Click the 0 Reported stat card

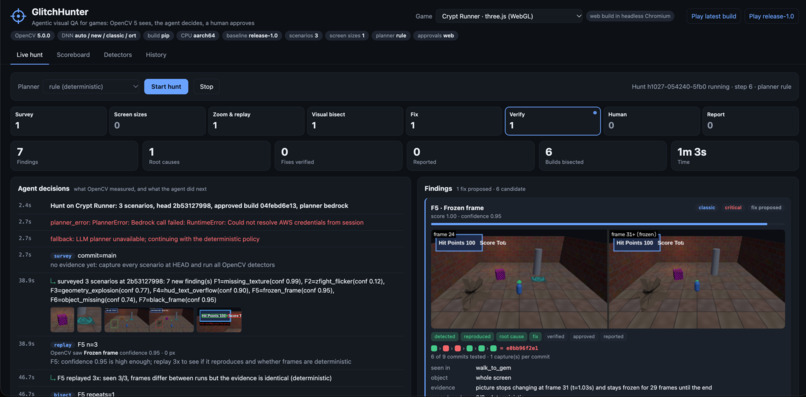tap(470, 156)
